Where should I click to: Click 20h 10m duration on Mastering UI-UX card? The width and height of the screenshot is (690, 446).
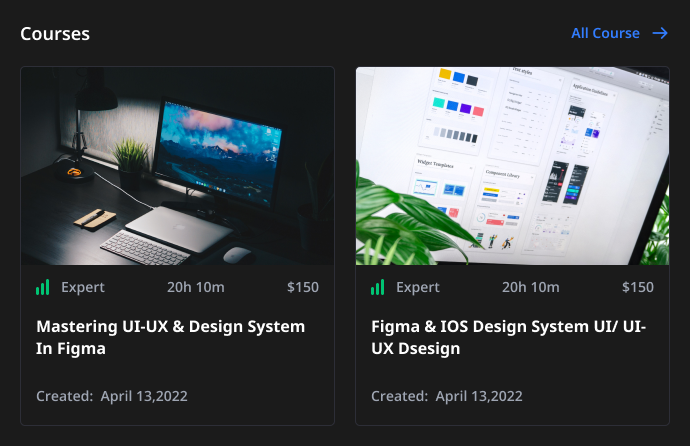196,287
